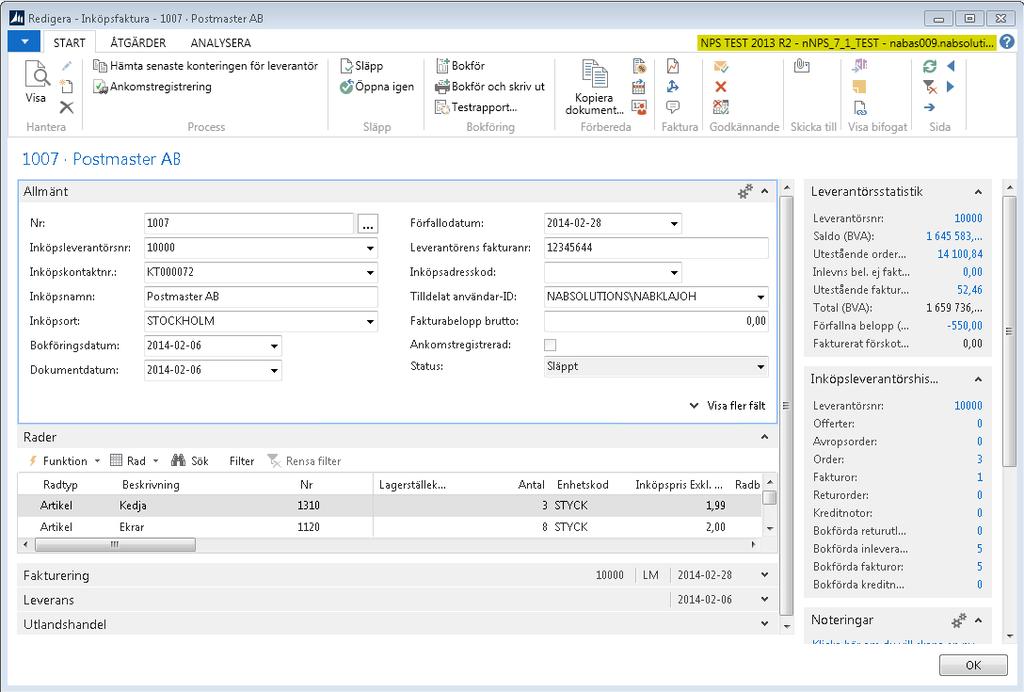Open the Inköpsort dropdown
Image resolution: width=1024 pixels, height=692 pixels.
click(x=370, y=321)
